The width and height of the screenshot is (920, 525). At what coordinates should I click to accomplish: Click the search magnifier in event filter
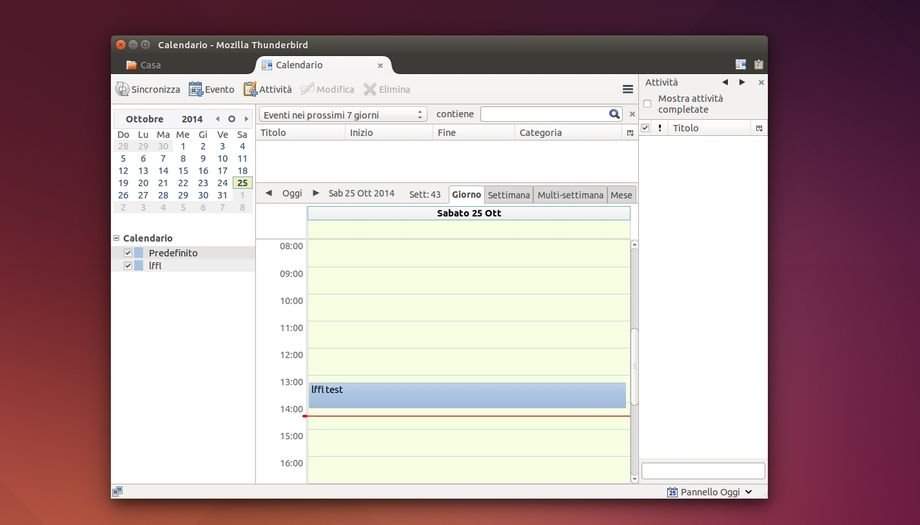614,114
